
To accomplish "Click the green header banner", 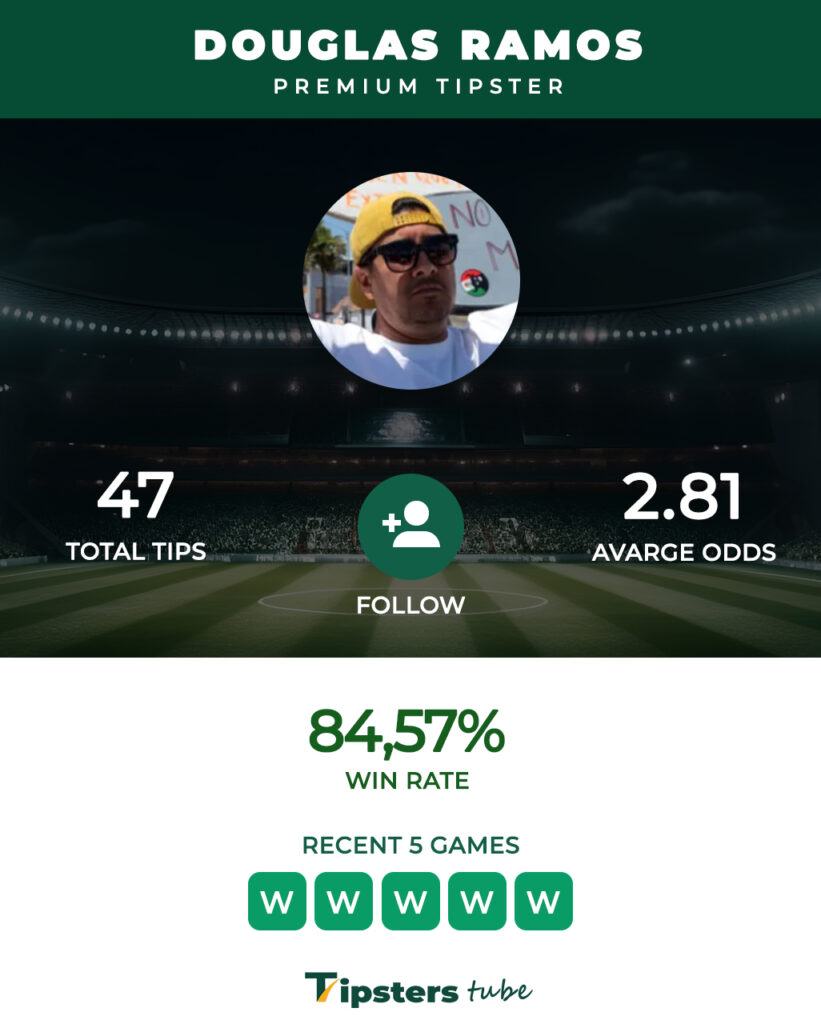I will (410, 59).
